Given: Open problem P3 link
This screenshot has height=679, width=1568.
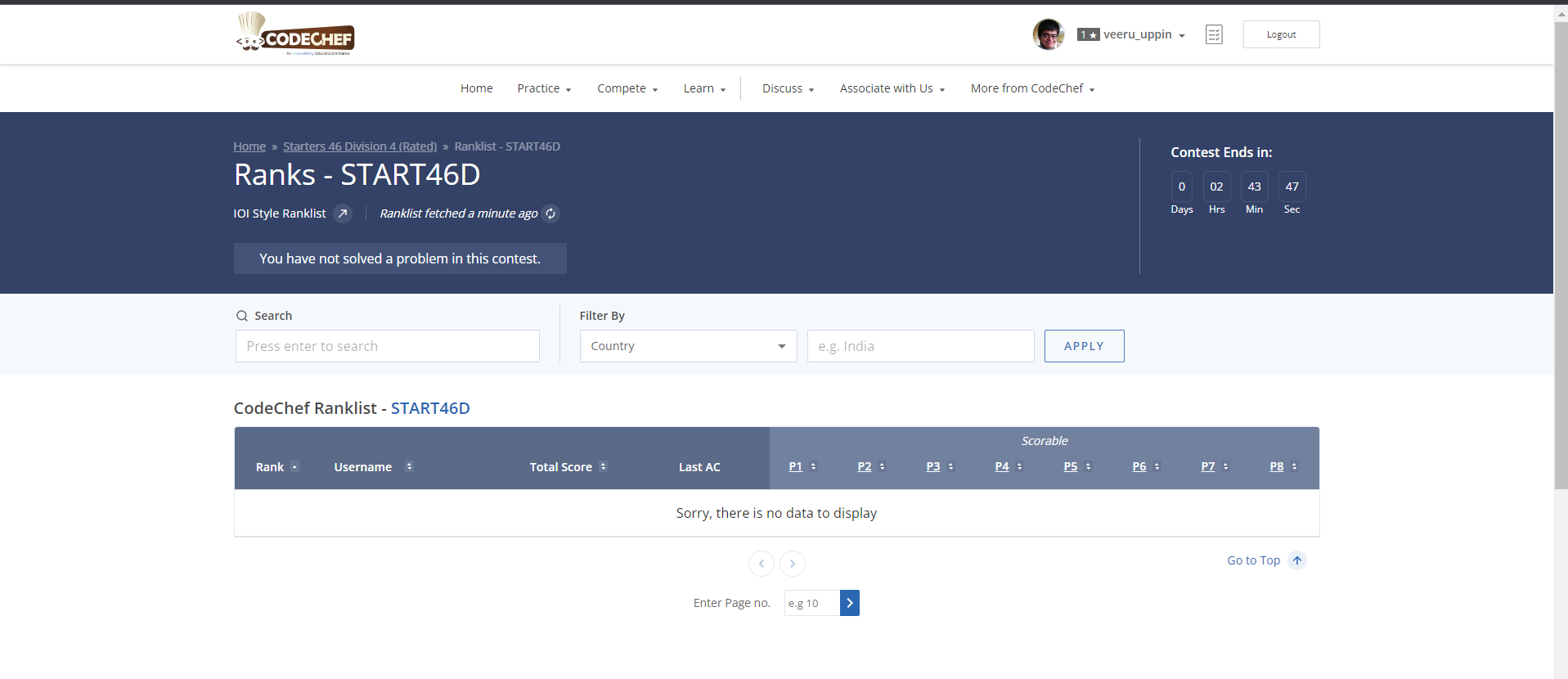Looking at the screenshot, I should pos(932,466).
